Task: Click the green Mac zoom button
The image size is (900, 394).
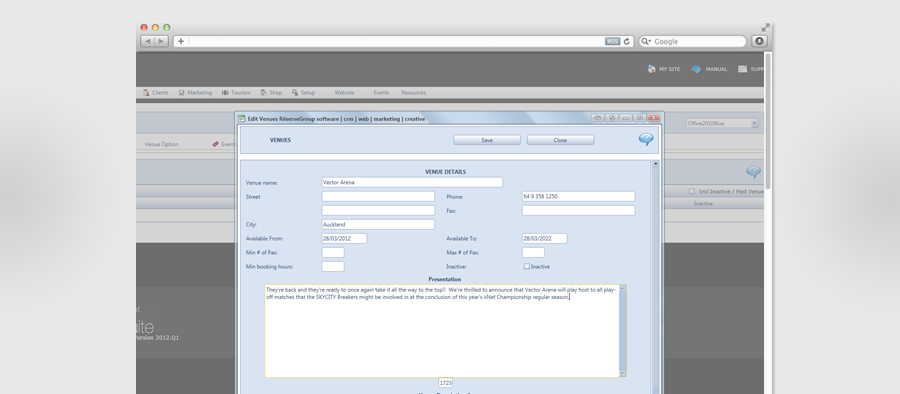Action: tap(167, 27)
